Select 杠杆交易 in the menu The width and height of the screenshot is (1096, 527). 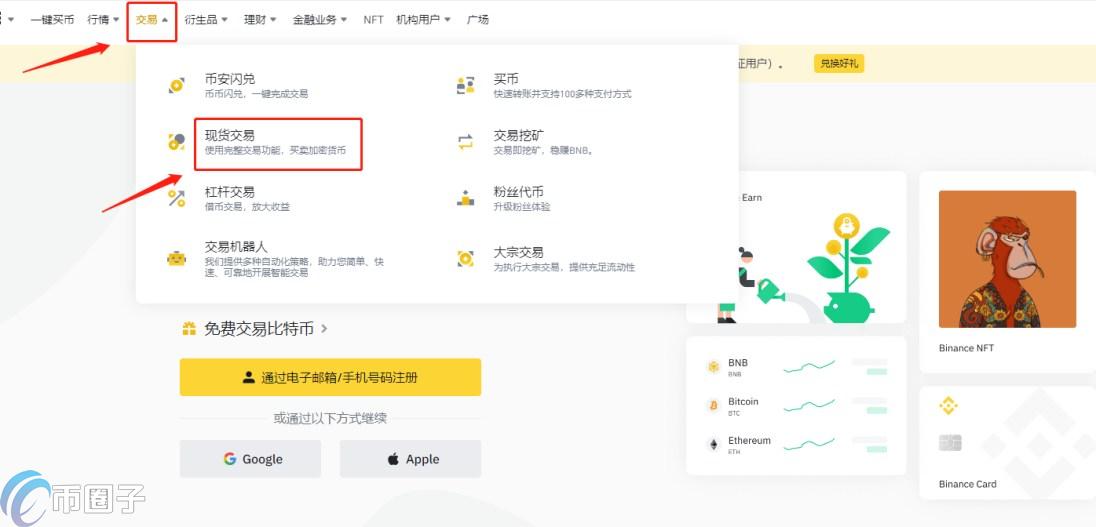(247, 198)
